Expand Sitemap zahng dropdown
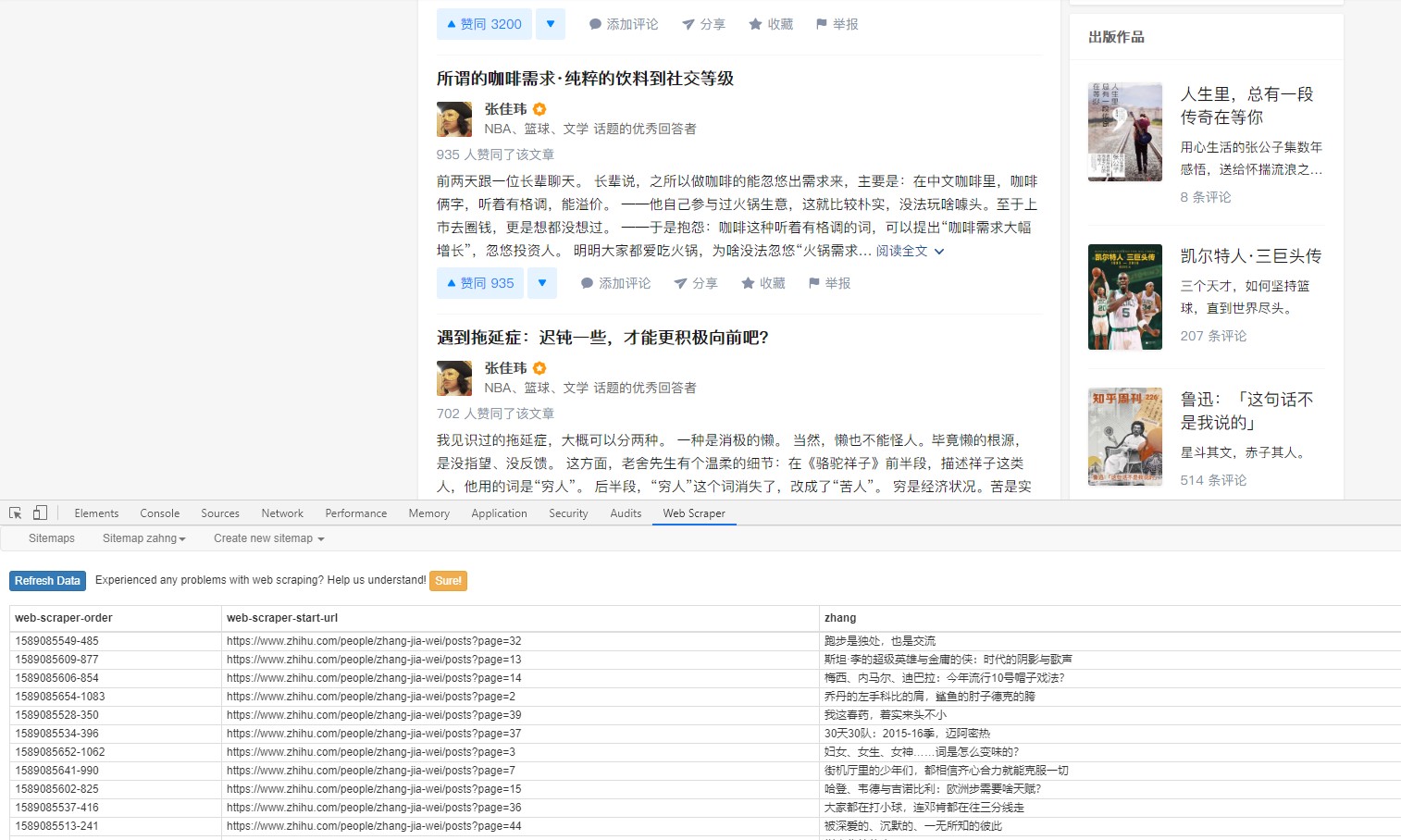The height and width of the screenshot is (840, 1401). 144,538
